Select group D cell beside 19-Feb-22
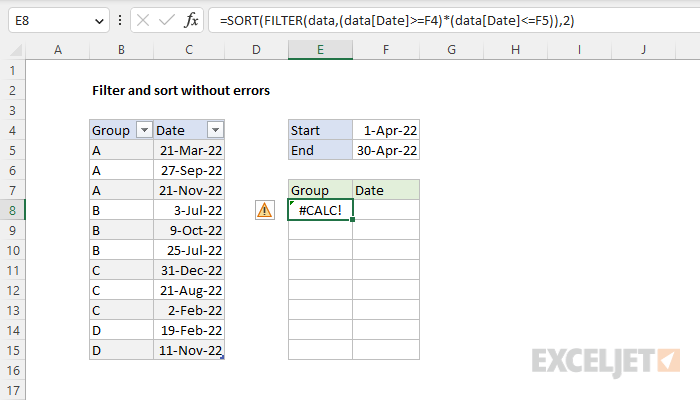Screen dimensions: 700x400 121,330
